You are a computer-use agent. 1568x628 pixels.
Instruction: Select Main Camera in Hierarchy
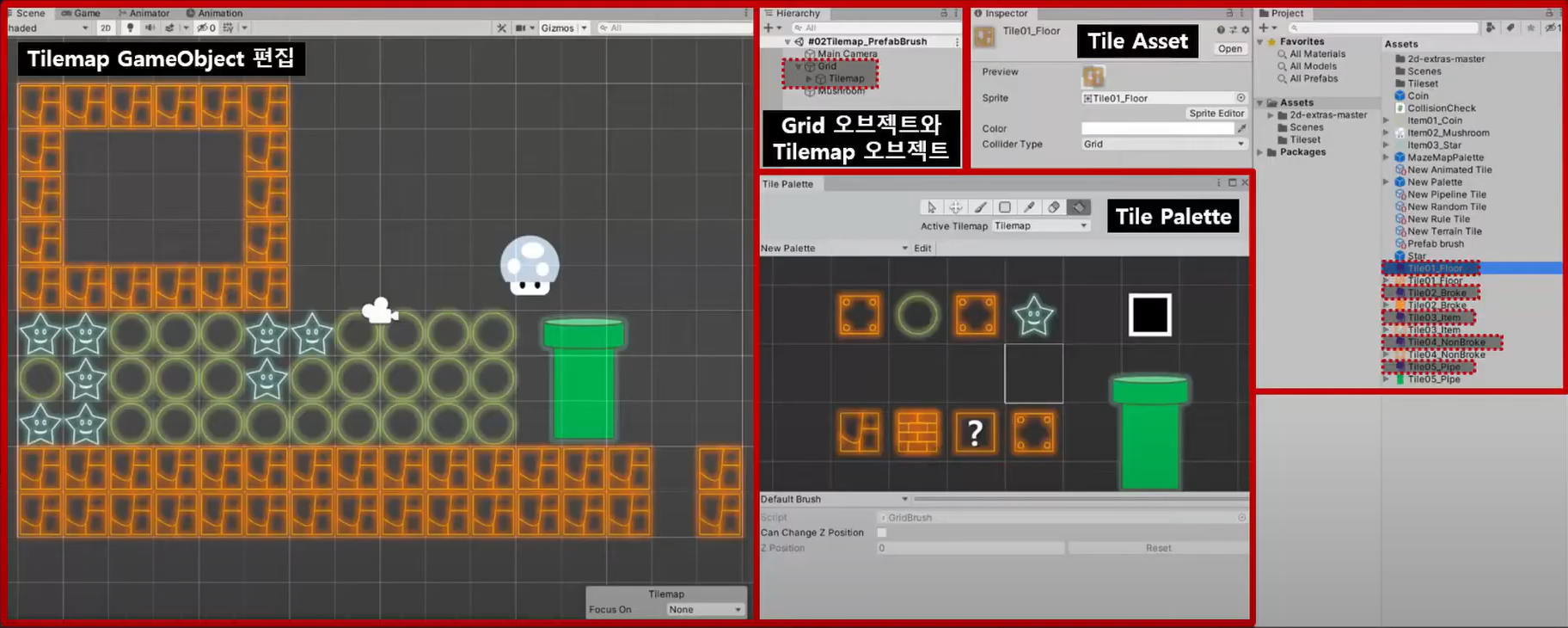coord(847,53)
